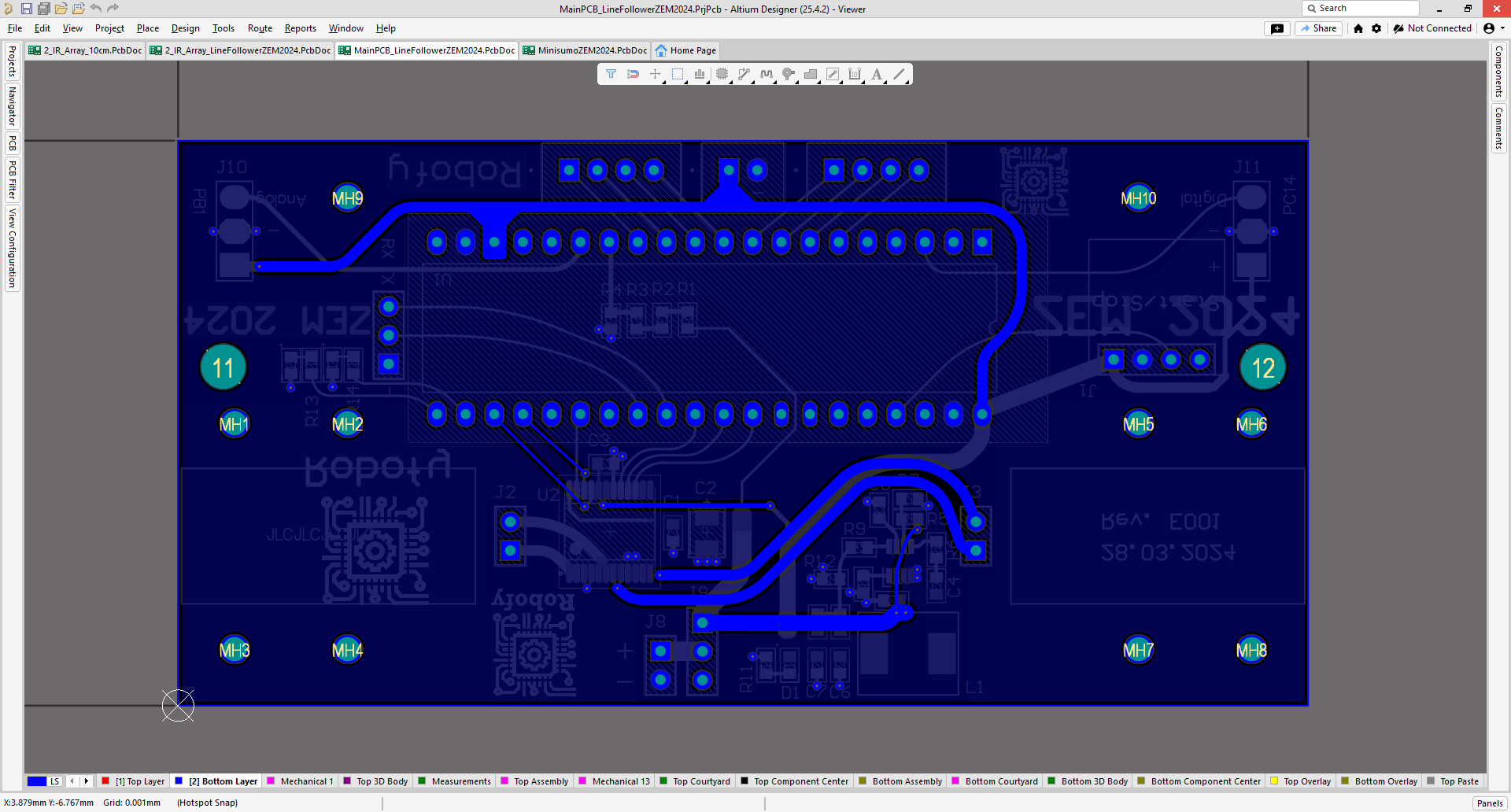This screenshot has height=812, width=1511.
Task: Select the Place Polygon Plane tool
Action: tap(811, 74)
